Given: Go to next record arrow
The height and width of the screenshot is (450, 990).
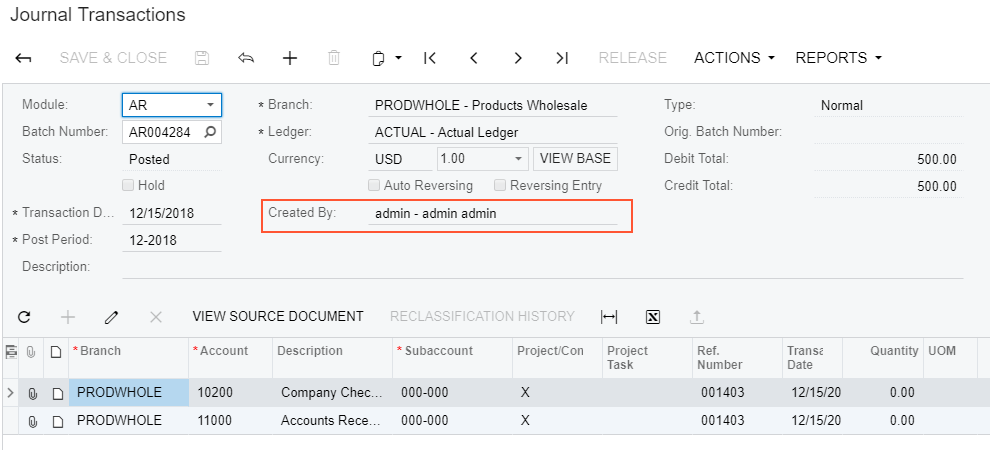Looking at the screenshot, I should coord(518,58).
